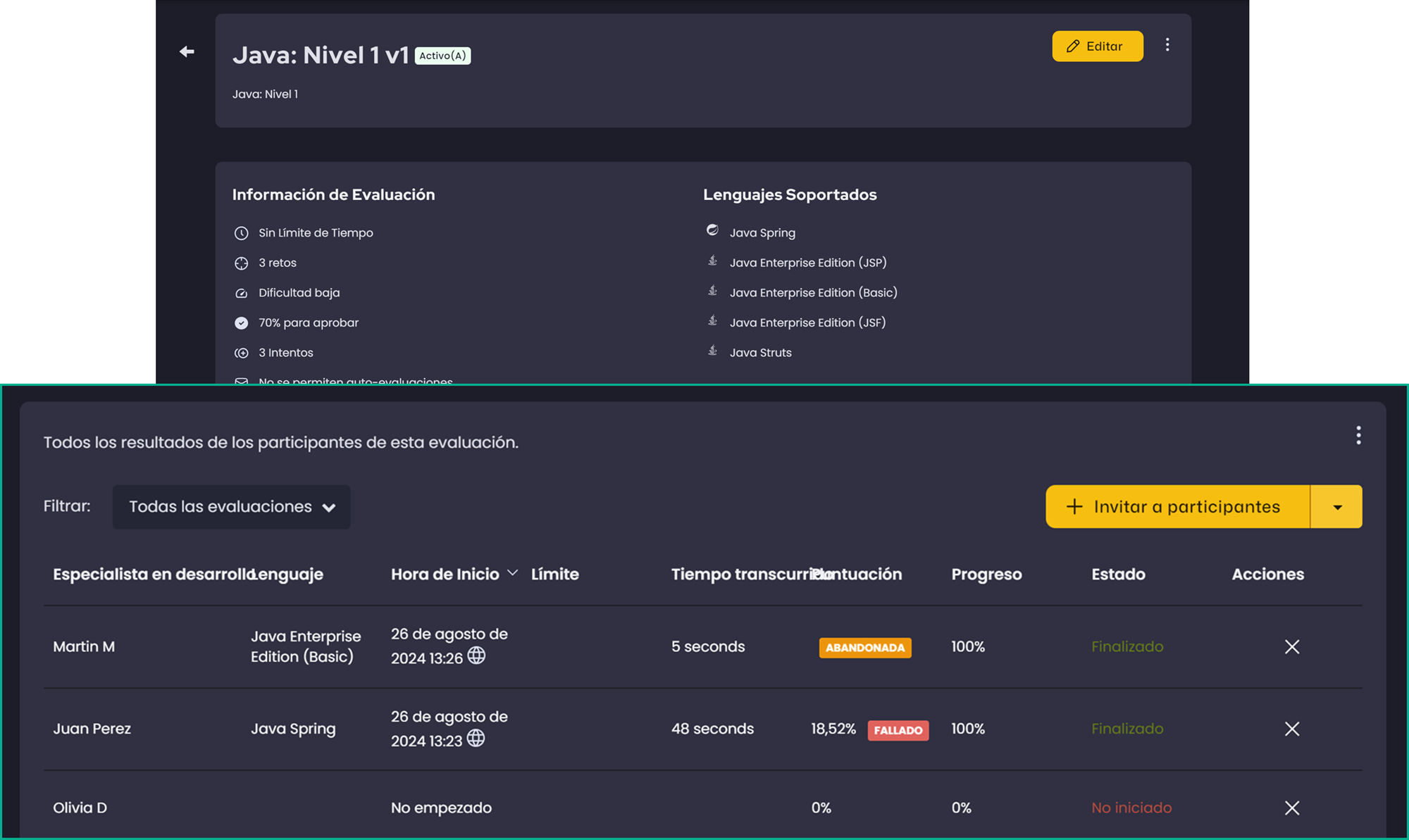Click the Editar button
The width and height of the screenshot is (1409, 840).
click(1098, 46)
